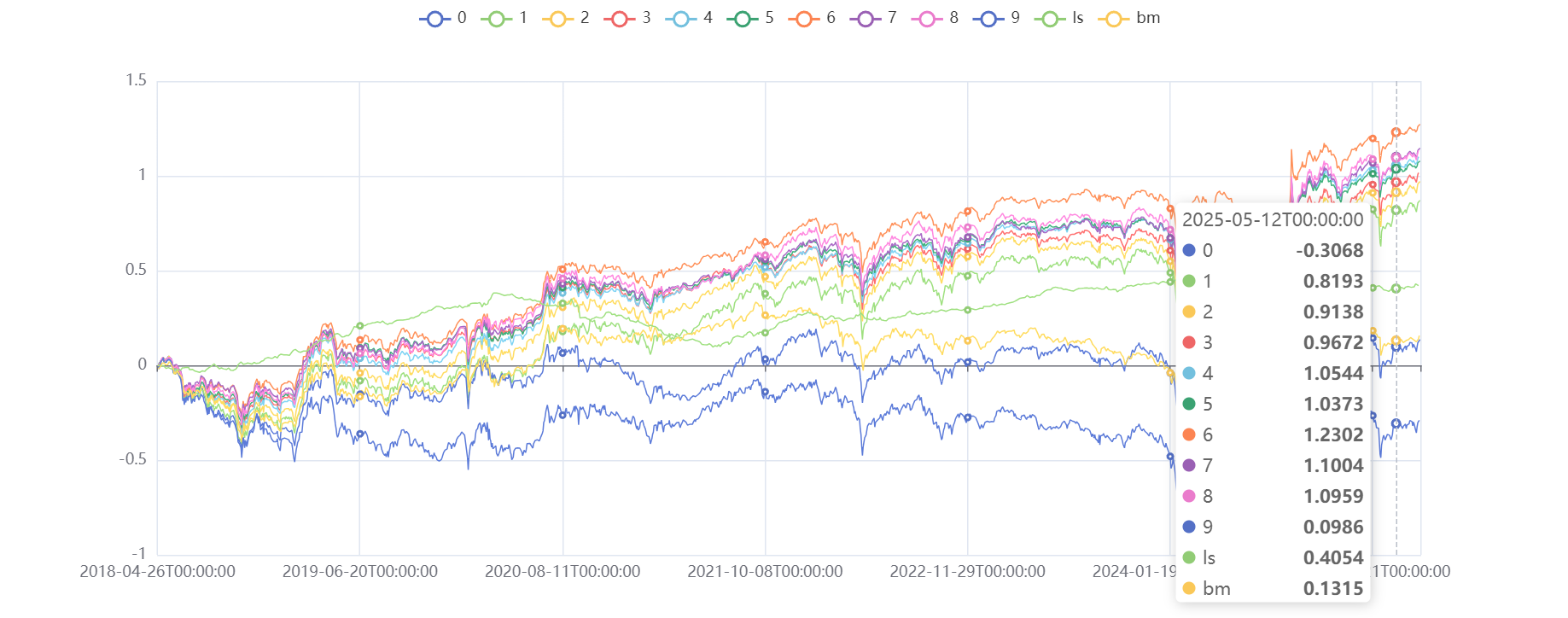The height and width of the screenshot is (618, 1568).
Task: Click the tooltip date header 2025-05-12
Action: pyautogui.click(x=1272, y=219)
